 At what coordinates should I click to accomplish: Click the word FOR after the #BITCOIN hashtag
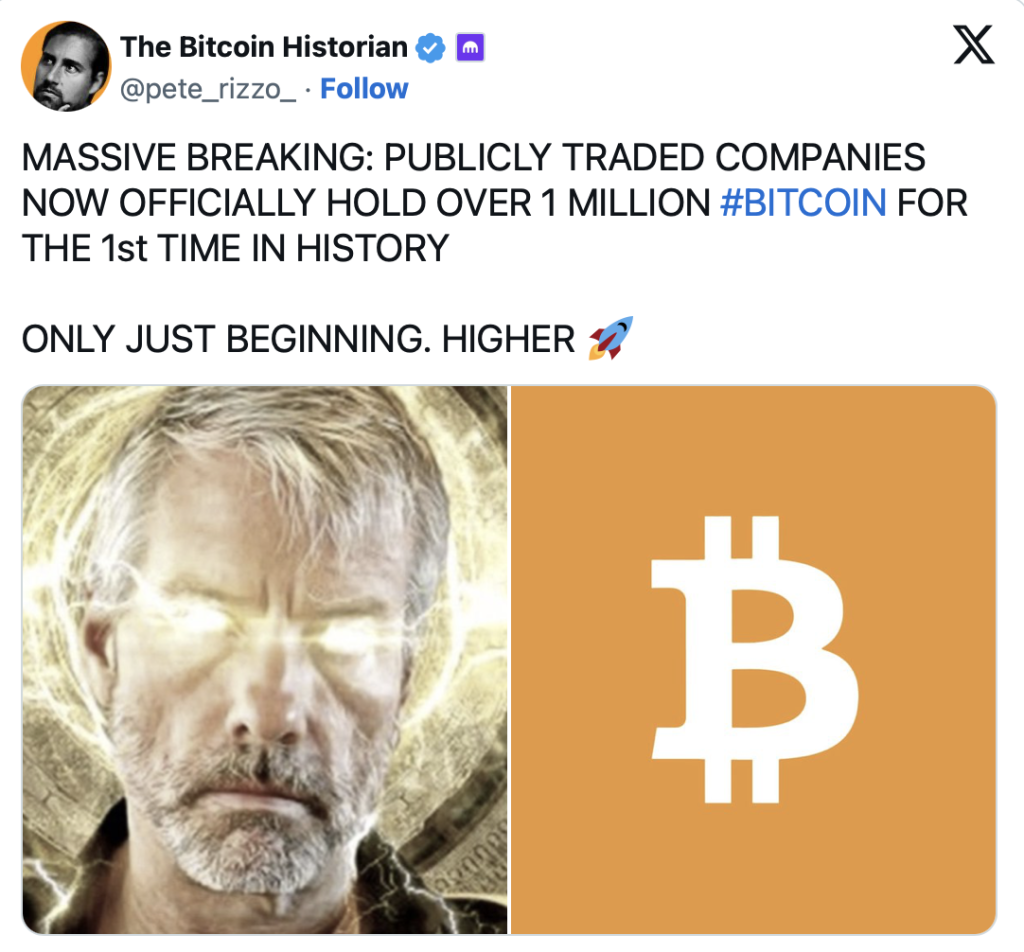point(933,202)
